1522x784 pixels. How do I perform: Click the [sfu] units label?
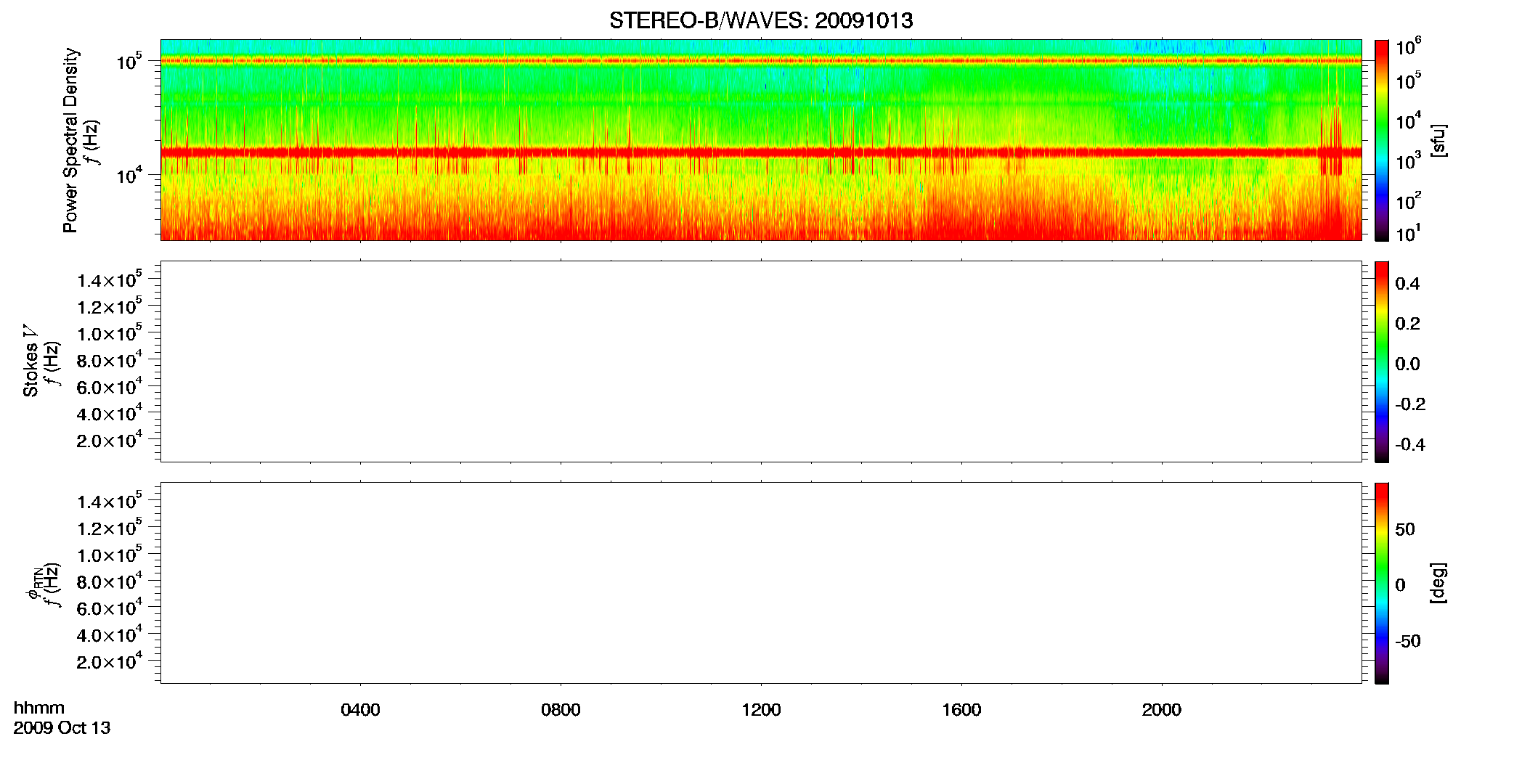coord(1438,140)
